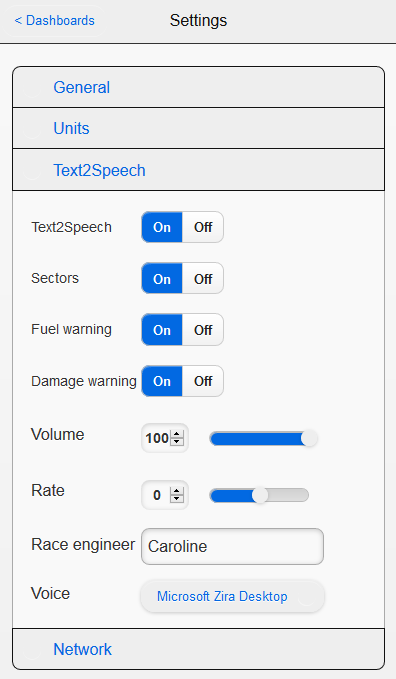Screen dimensions: 396x679
Task: Disable Fuel warning
Action: pyautogui.click(x=203, y=330)
